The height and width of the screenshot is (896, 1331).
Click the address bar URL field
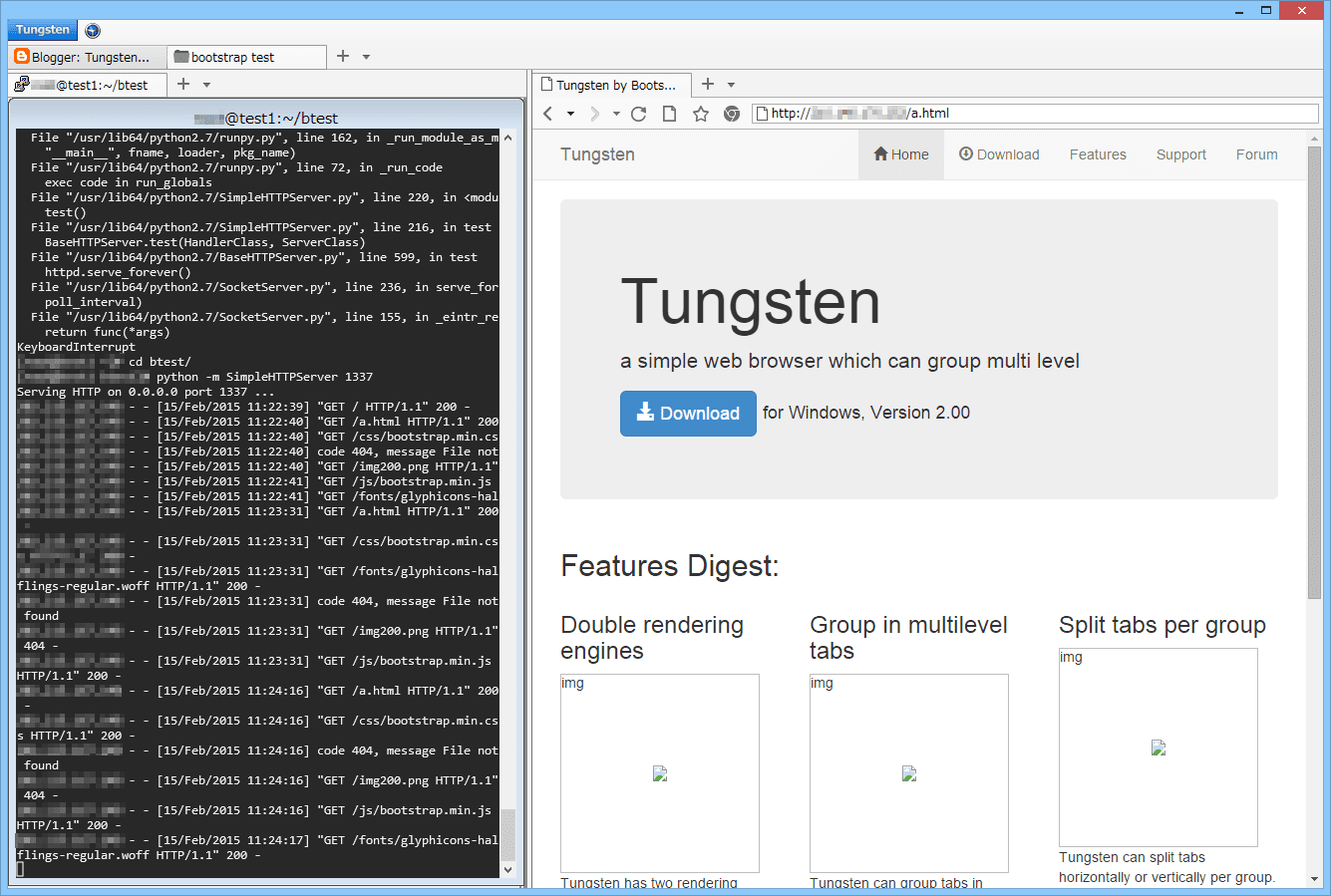[x=1035, y=114]
